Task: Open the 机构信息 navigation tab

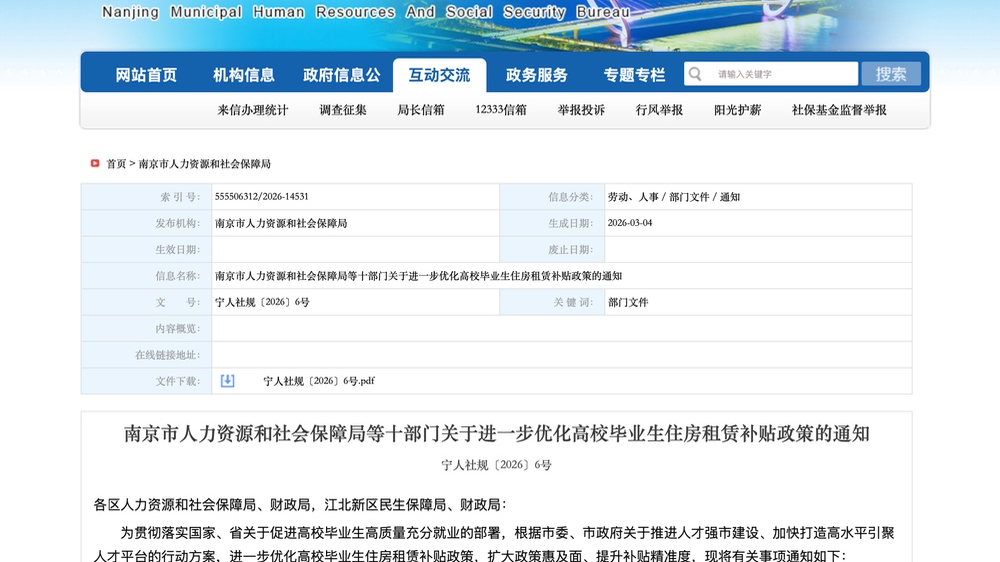Action: tap(243, 75)
